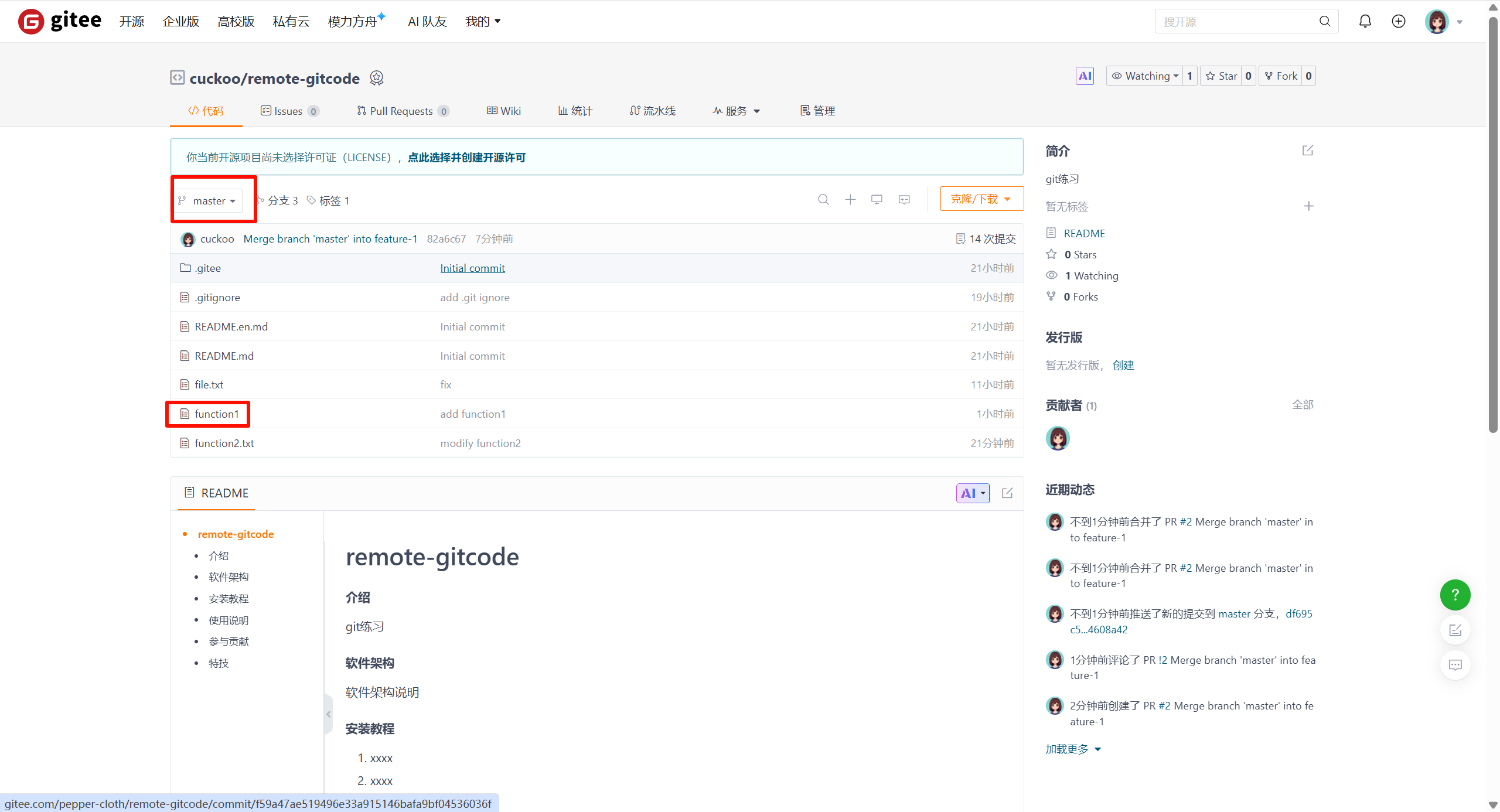Viewport: 1500px width, 812px height.
Task: Click the notification bell icon
Action: (x=1365, y=22)
